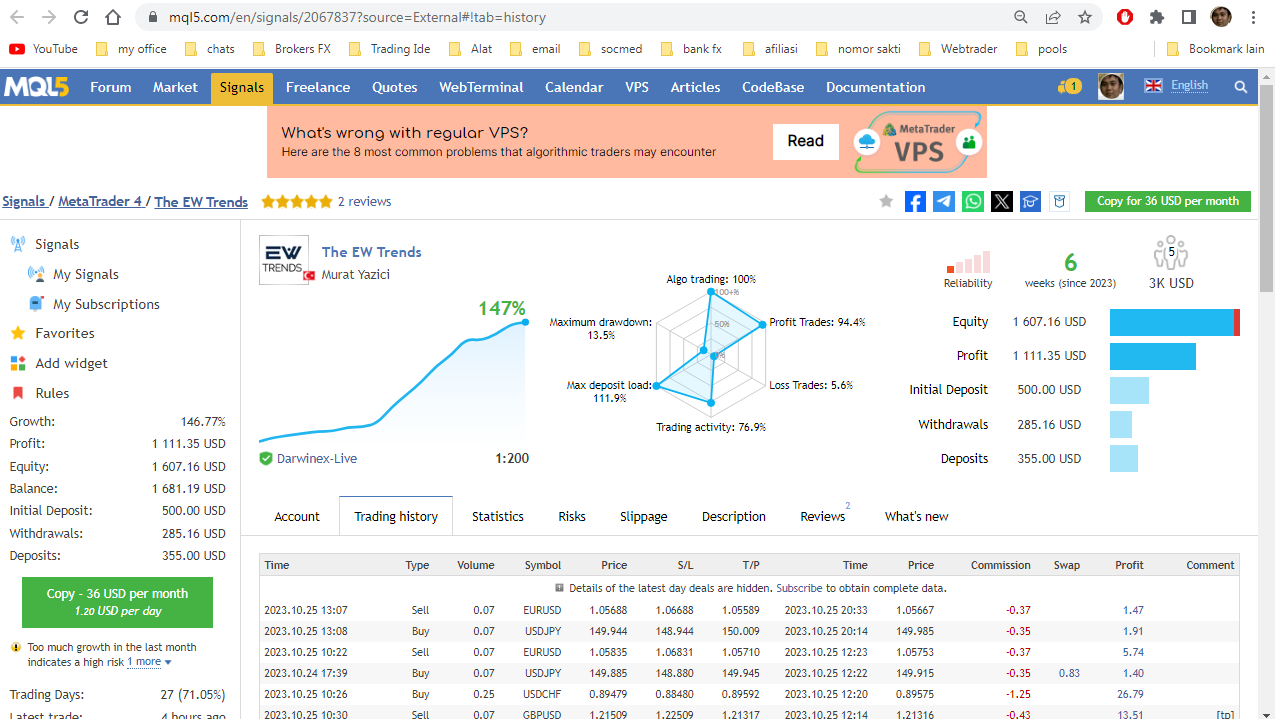Bookmark this page with the star icon
Viewport: 1275px width, 719px height.
point(1085,17)
